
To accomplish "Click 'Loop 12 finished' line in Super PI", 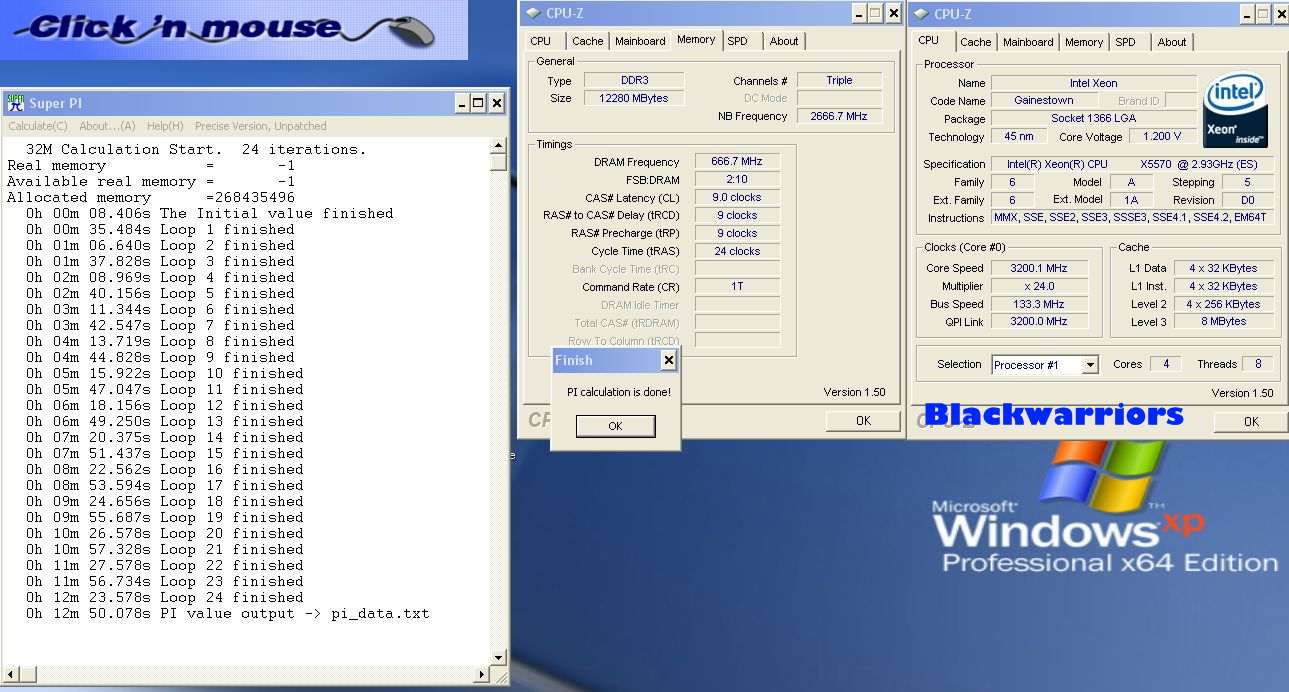I will (165, 405).
